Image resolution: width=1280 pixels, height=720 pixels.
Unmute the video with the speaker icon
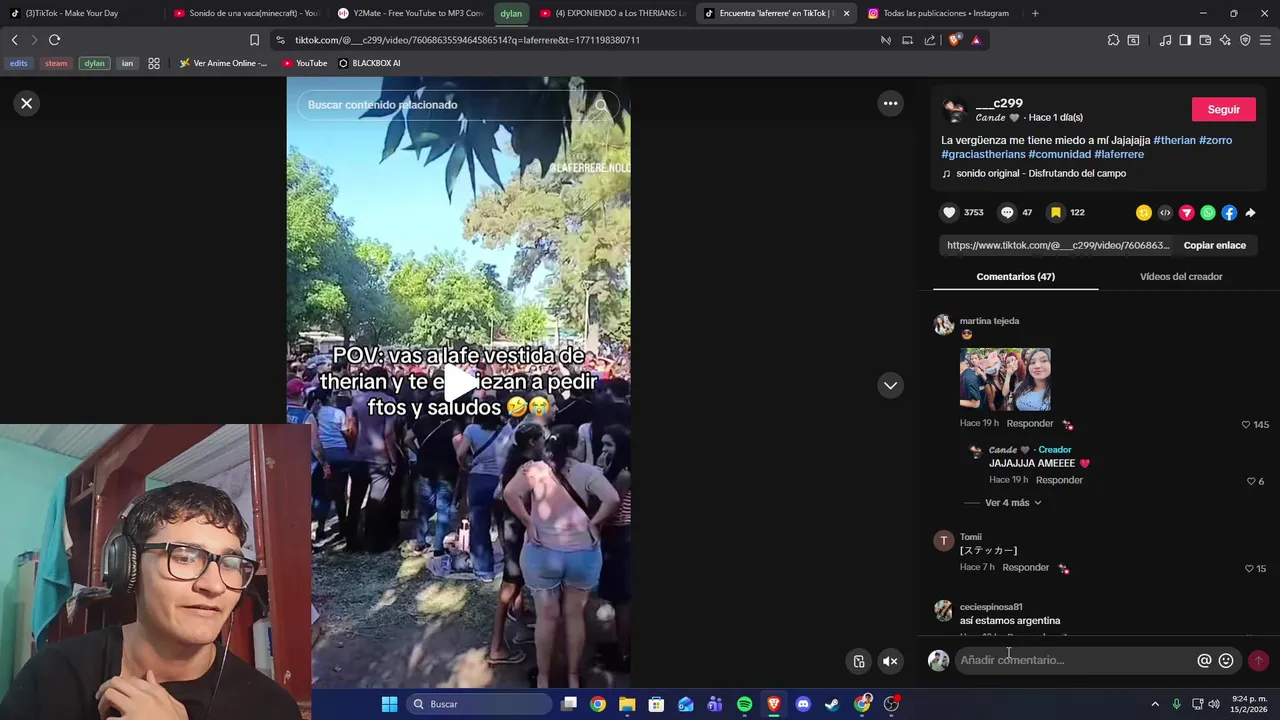tap(890, 661)
